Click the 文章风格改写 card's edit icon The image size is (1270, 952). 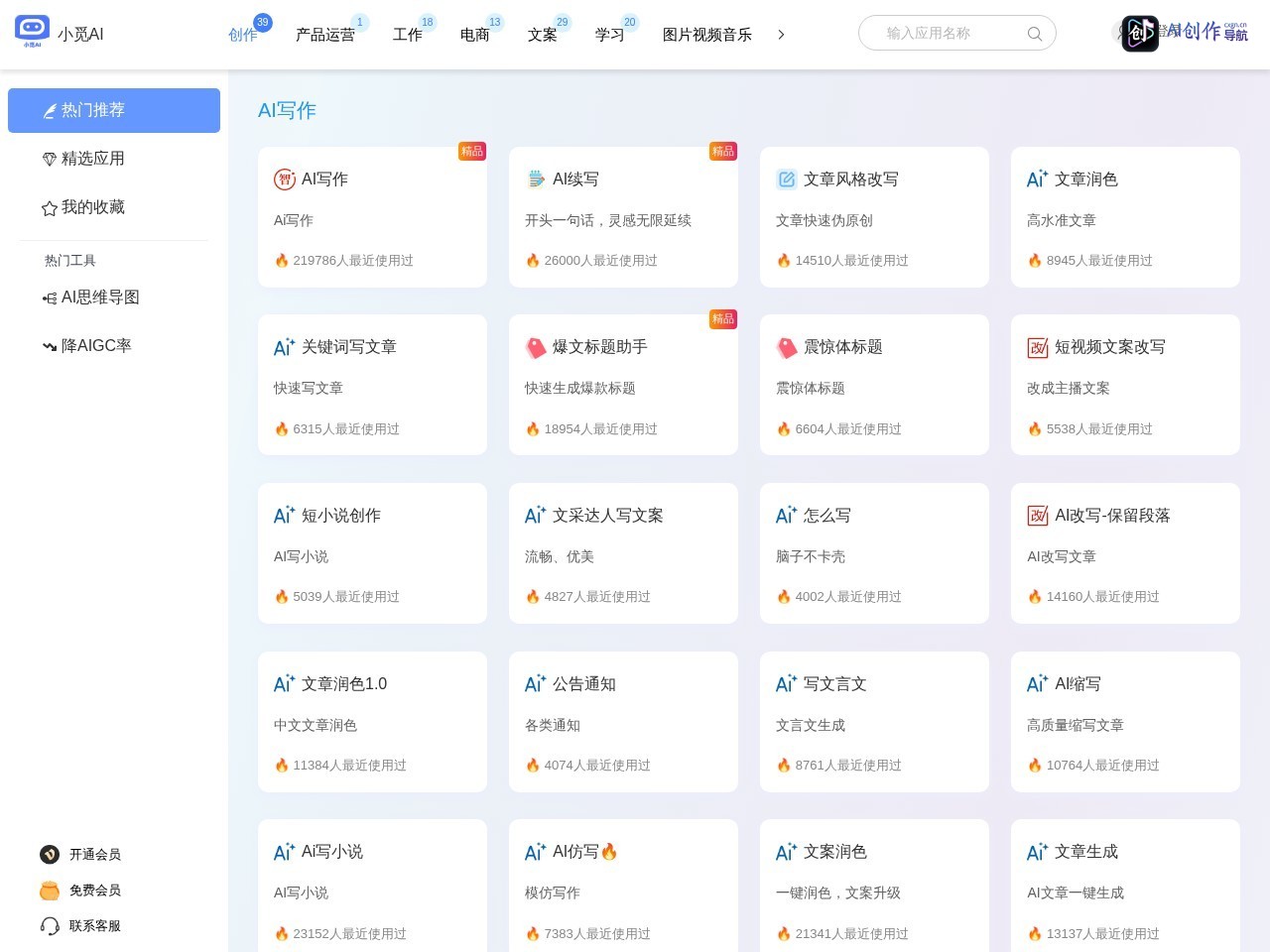point(787,179)
